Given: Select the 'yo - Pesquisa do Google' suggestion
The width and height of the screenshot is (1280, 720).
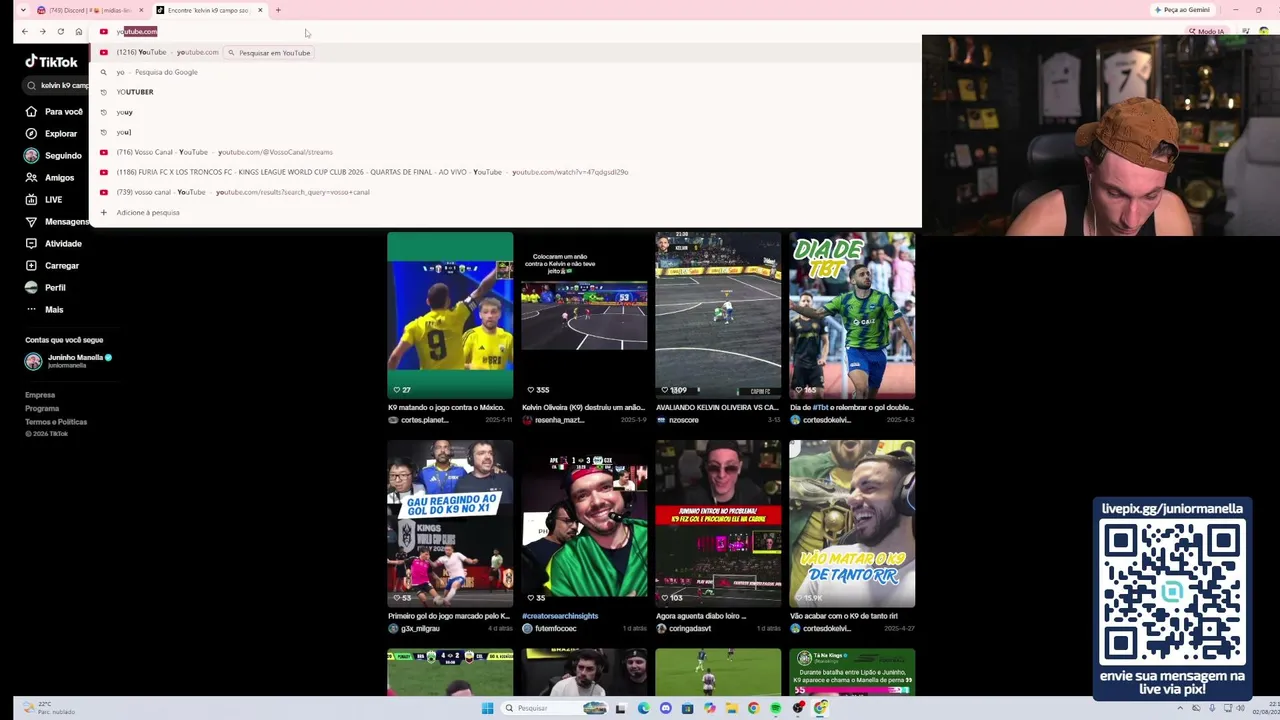Looking at the screenshot, I should (x=505, y=72).
